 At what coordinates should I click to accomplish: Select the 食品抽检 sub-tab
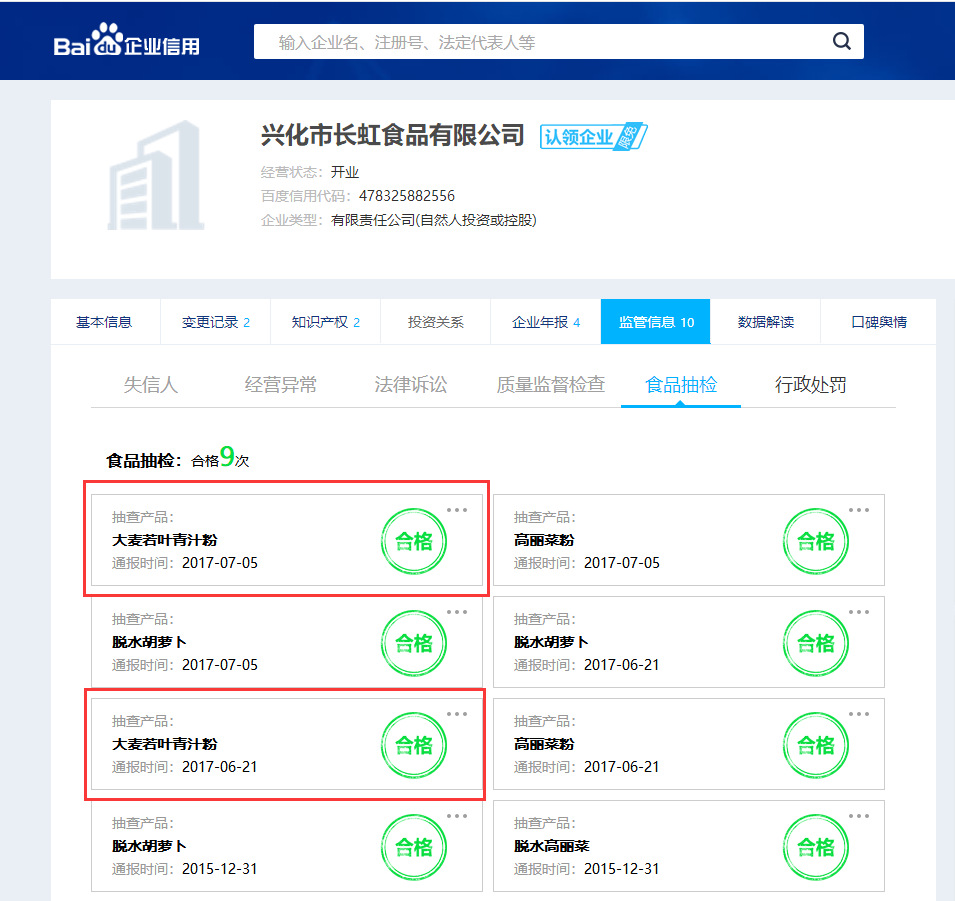[x=681, y=385]
